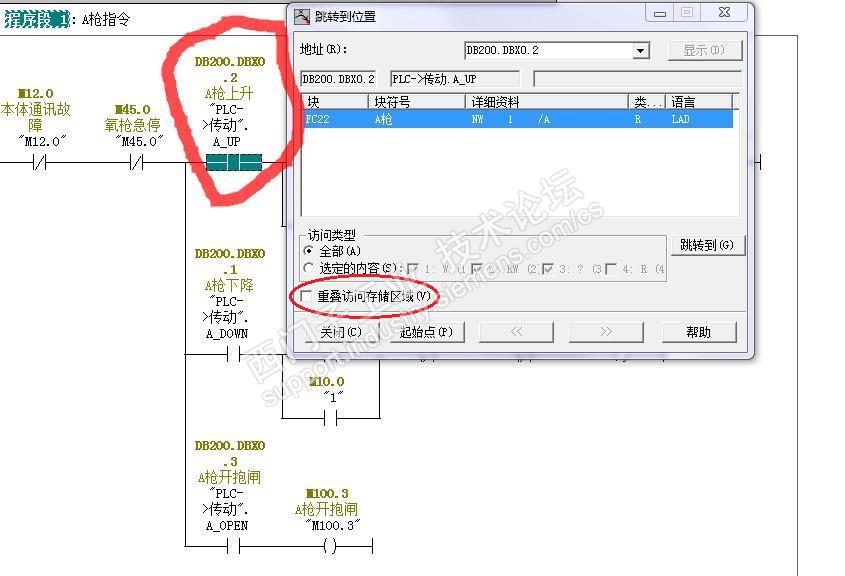Toggle access type checkbox 3: ?
845x576 pixels.
pos(548,268)
